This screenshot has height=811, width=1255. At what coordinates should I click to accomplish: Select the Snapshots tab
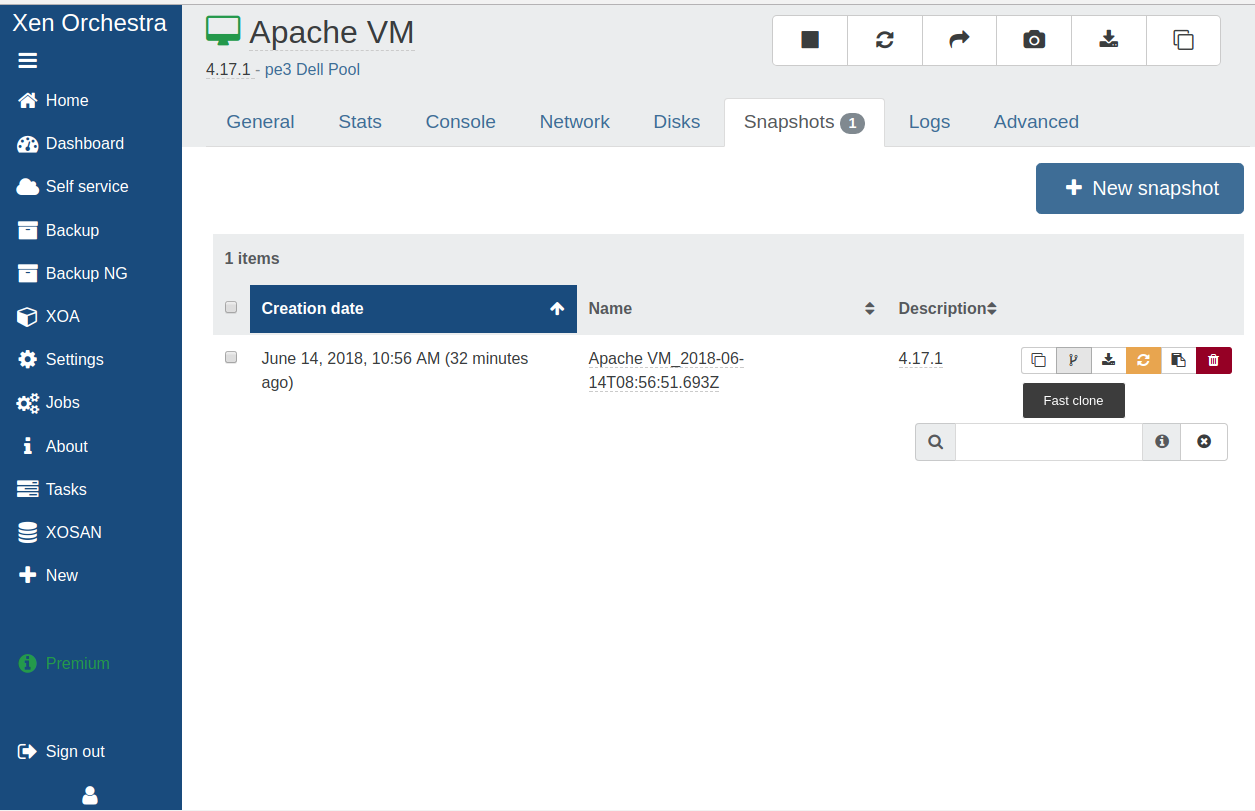pos(804,122)
